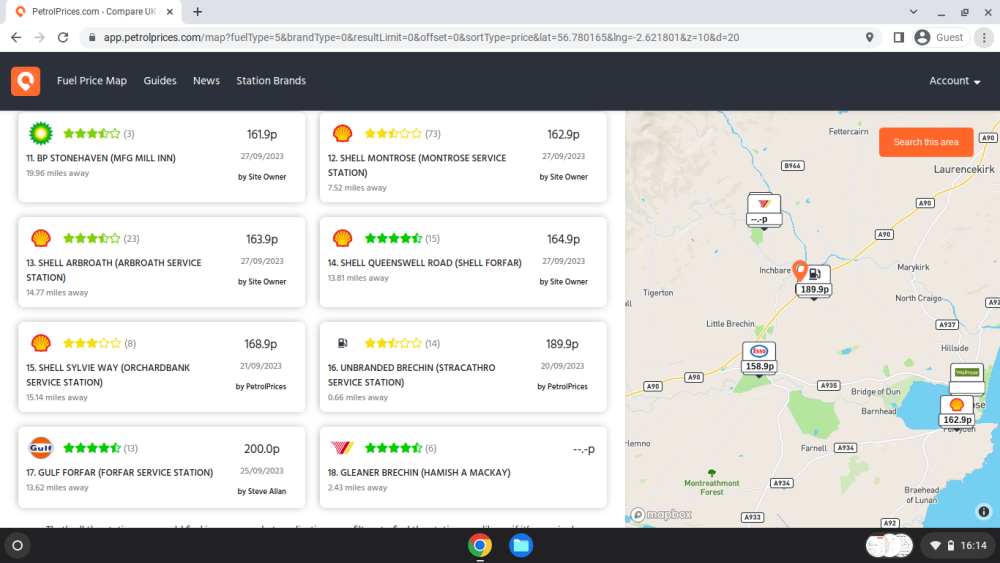The width and height of the screenshot is (1000, 563).
Task: Switch to the PetrolPrices.com browser tab
Action: coord(94,11)
